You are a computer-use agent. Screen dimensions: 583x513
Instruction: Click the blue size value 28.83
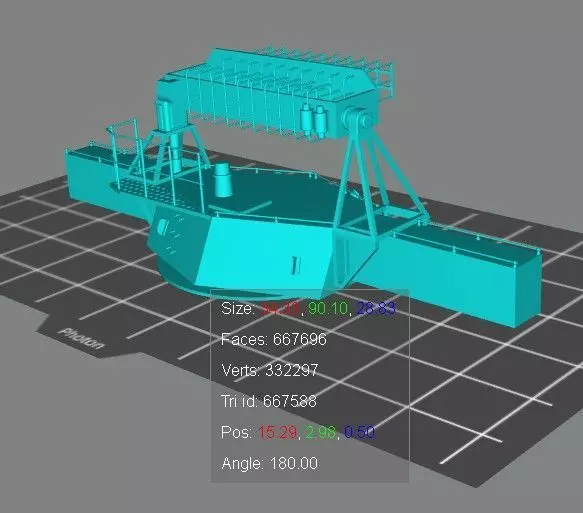[376, 308]
